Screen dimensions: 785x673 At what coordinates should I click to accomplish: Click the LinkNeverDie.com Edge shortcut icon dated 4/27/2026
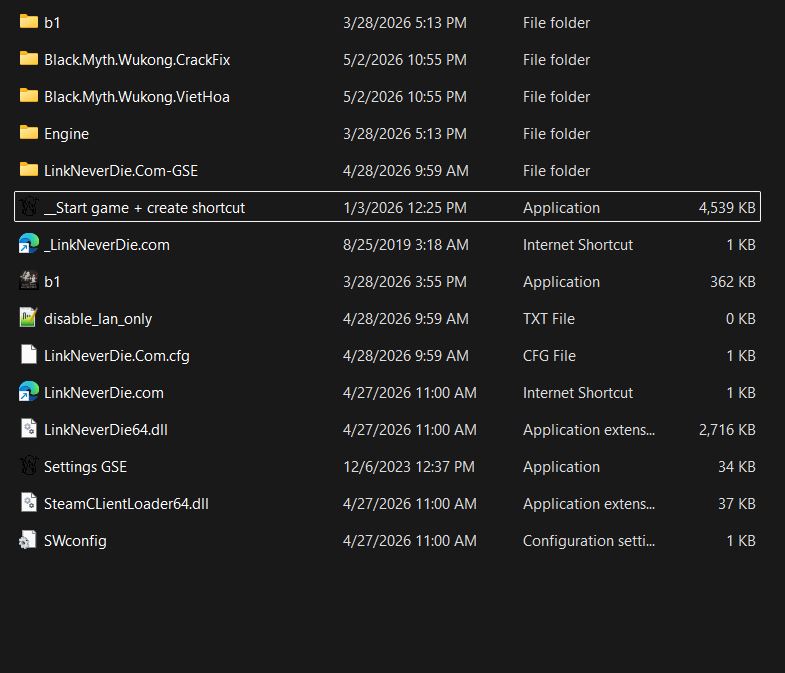(29, 392)
